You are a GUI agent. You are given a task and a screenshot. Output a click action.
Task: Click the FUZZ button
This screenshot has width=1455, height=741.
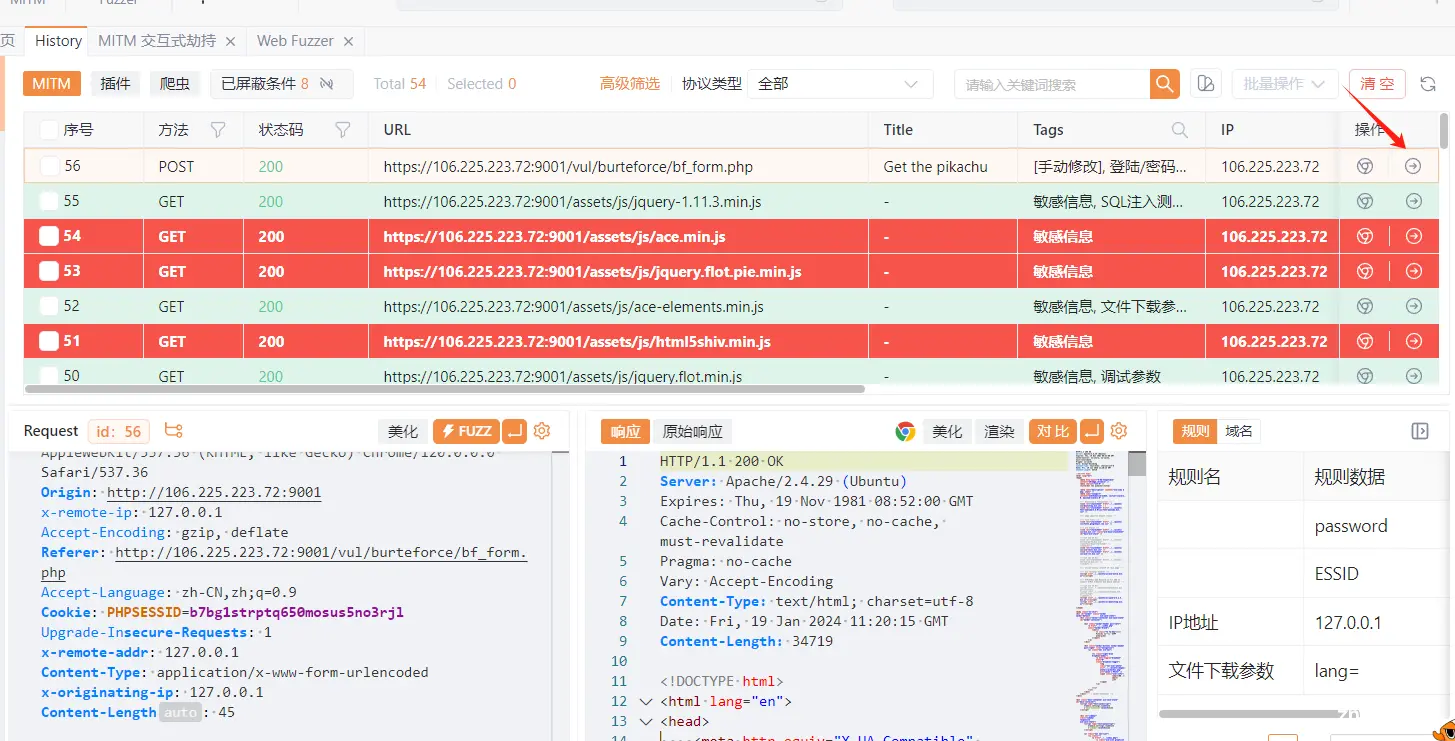tap(465, 431)
